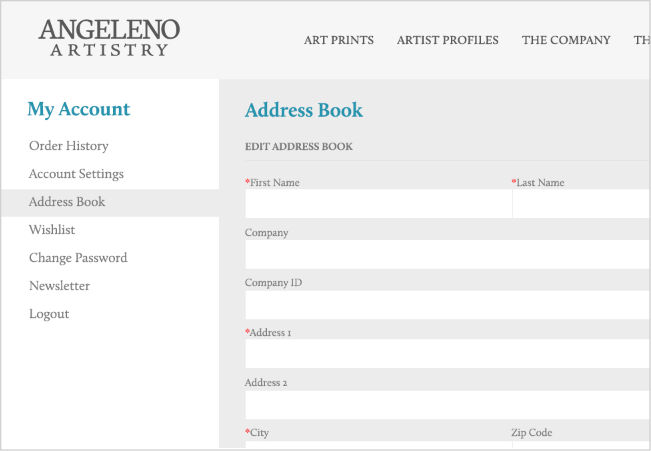651x451 pixels.
Task: Click the Address Book page heading
Action: pos(304,110)
